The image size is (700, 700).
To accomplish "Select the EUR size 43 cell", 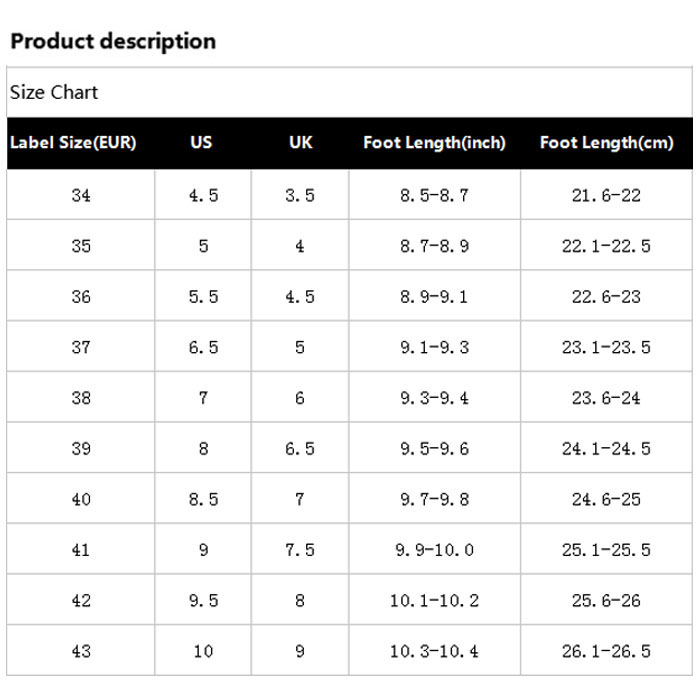I will [x=81, y=651].
